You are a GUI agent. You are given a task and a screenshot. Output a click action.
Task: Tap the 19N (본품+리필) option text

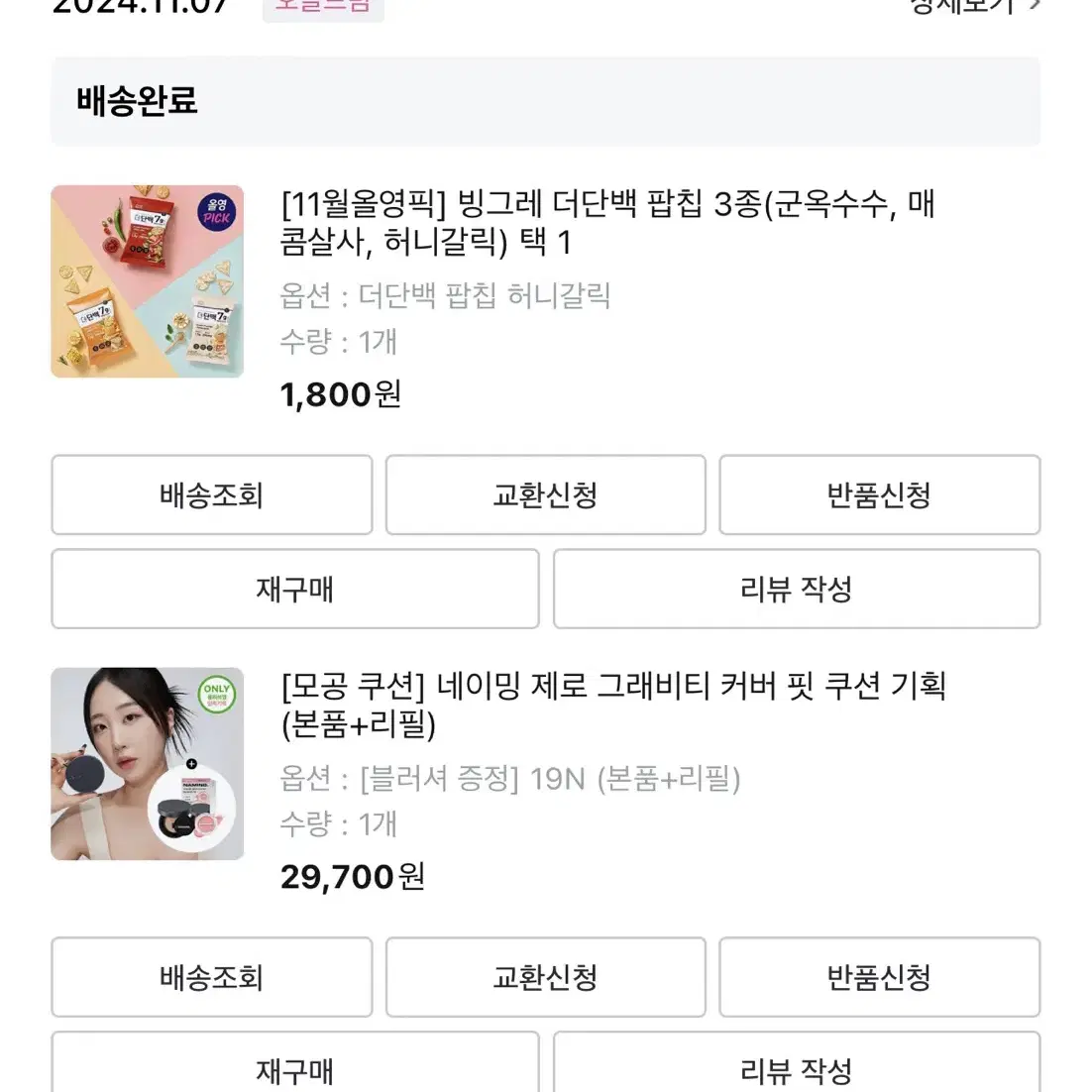click(634, 779)
